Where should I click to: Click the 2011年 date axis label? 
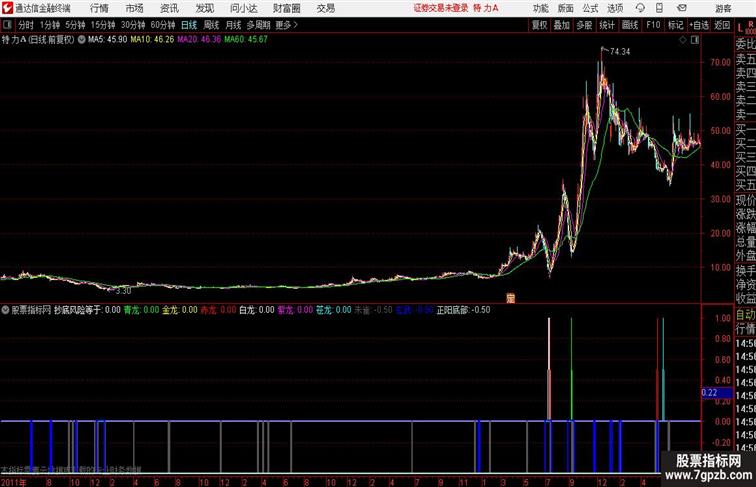click(13, 482)
